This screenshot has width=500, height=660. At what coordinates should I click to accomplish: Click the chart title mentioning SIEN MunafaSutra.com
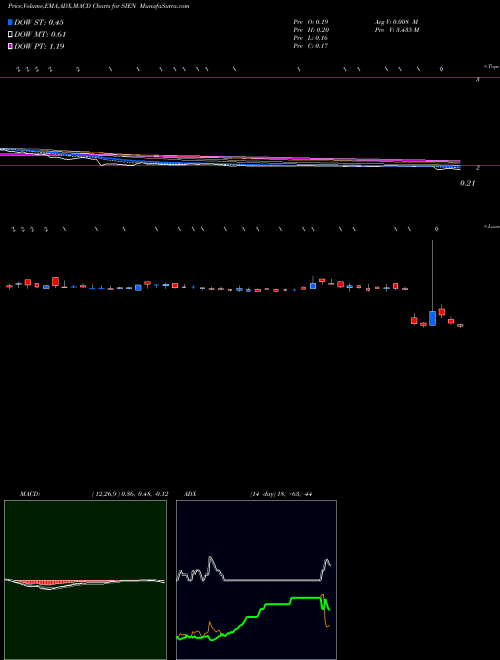tap(98, 6)
